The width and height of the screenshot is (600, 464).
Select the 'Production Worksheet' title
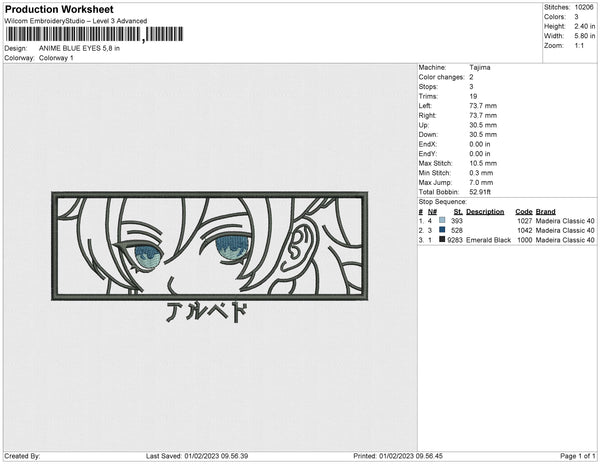[59, 10]
